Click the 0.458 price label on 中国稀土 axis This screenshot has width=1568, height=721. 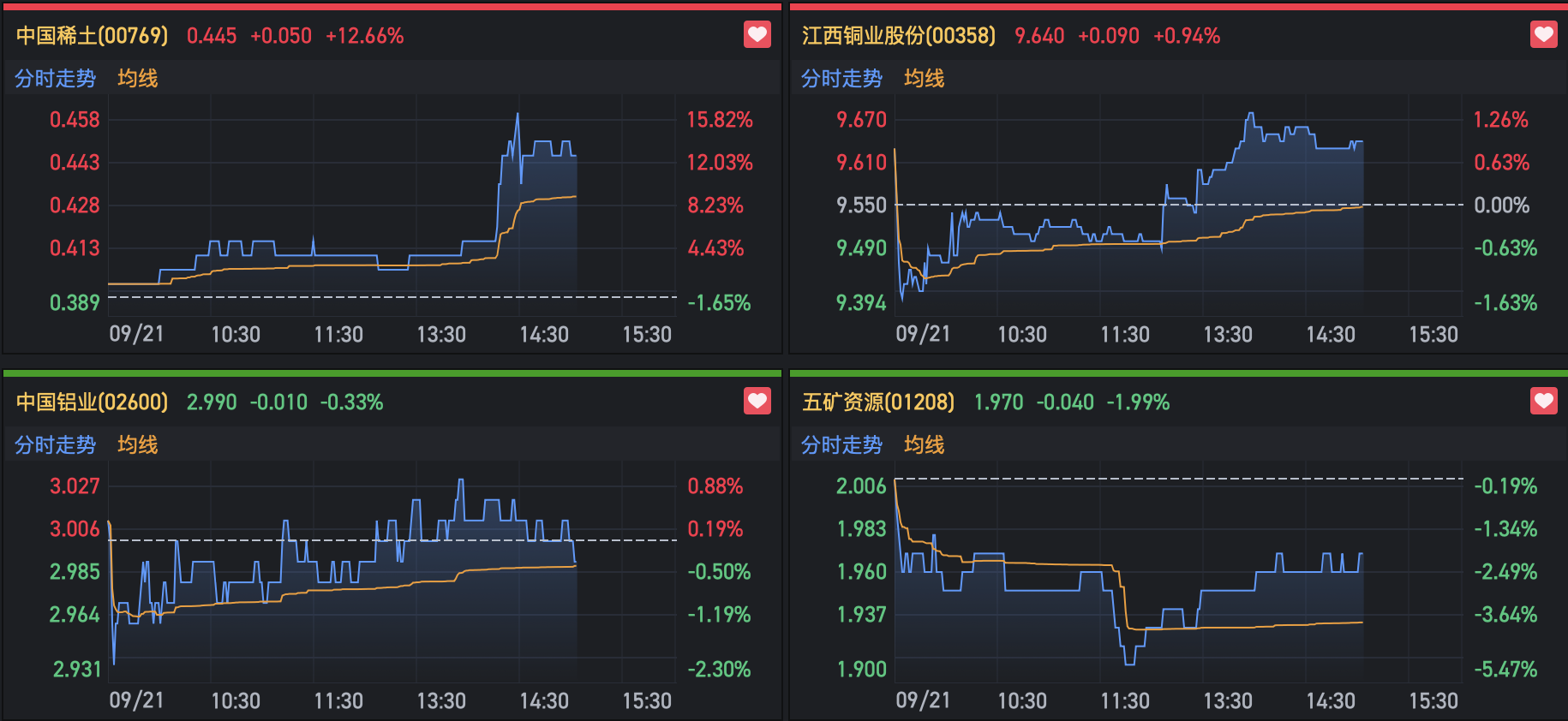pos(75,120)
